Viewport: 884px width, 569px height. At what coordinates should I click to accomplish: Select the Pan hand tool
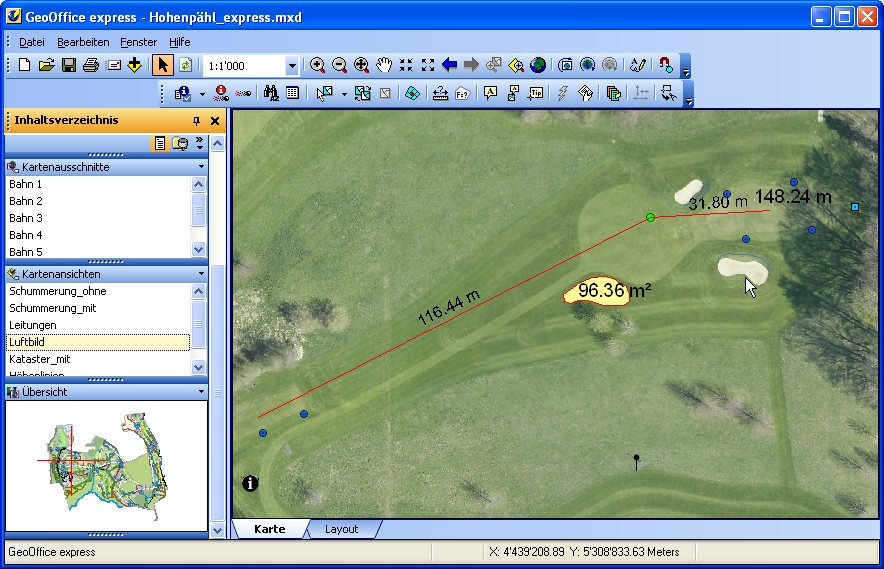click(384, 66)
